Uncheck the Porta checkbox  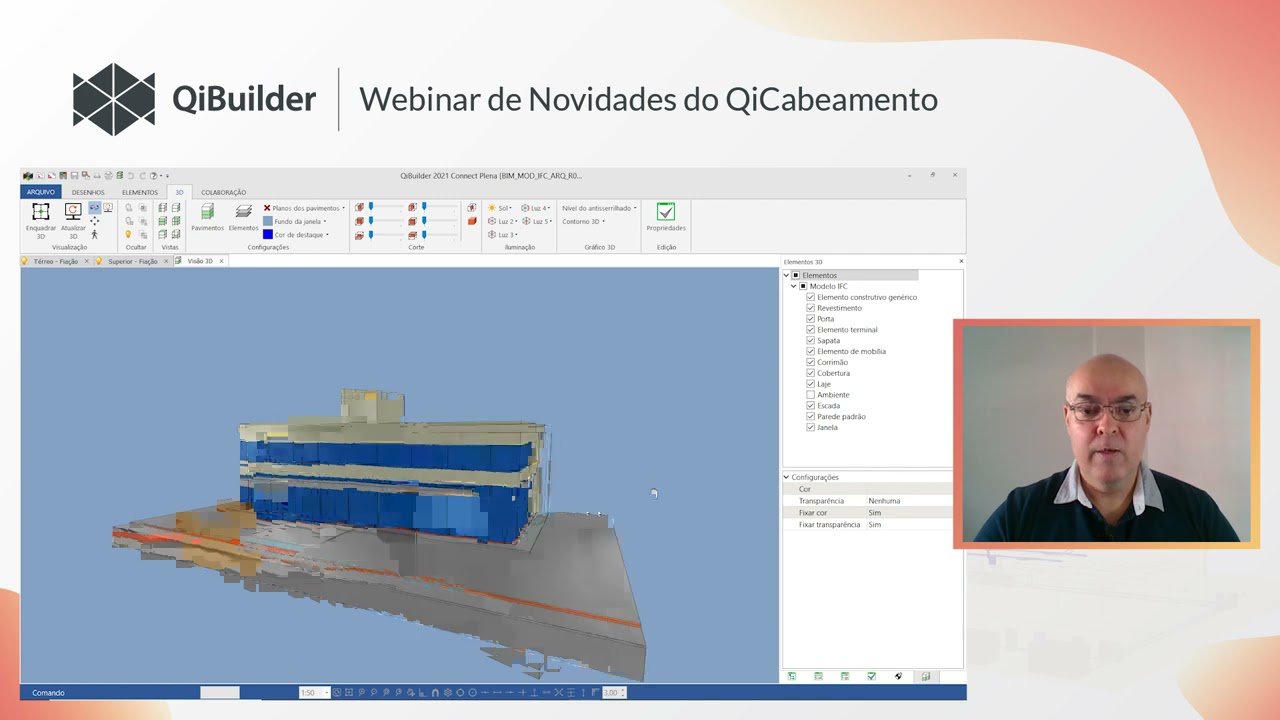tap(811, 319)
